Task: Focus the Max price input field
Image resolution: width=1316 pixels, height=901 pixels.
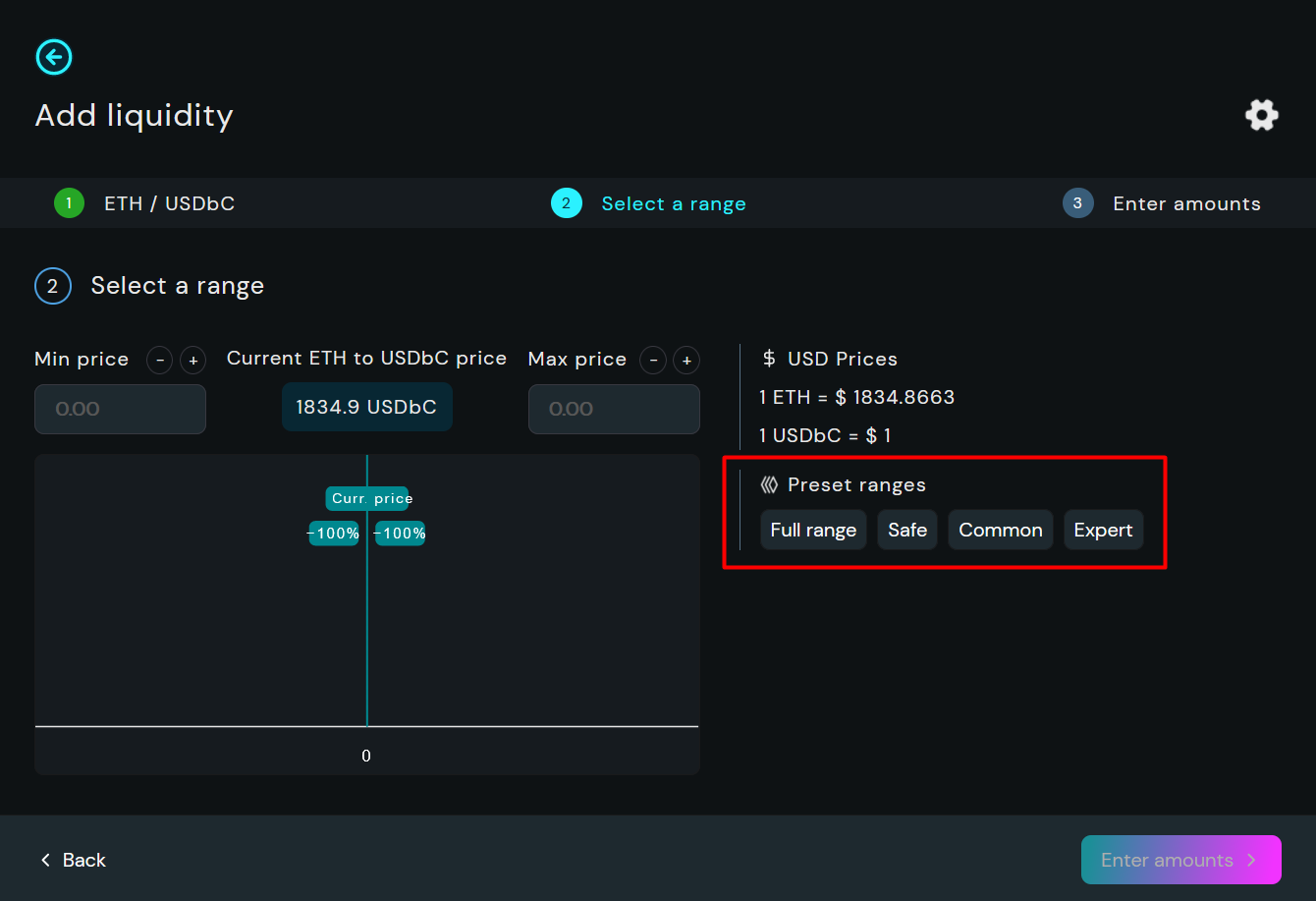Action: [x=614, y=409]
